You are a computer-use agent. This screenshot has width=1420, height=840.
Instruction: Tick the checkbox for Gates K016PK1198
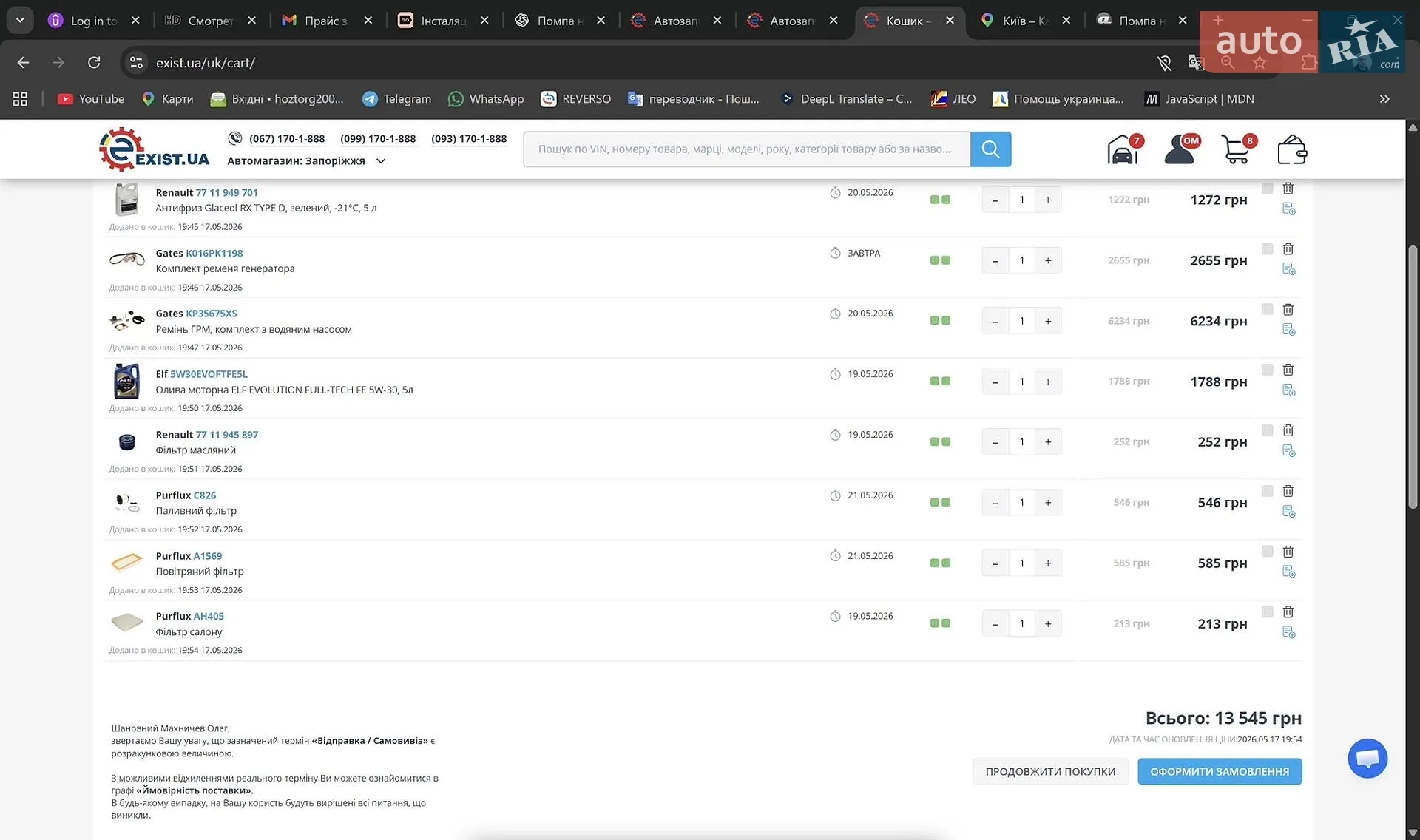pyautogui.click(x=1267, y=249)
